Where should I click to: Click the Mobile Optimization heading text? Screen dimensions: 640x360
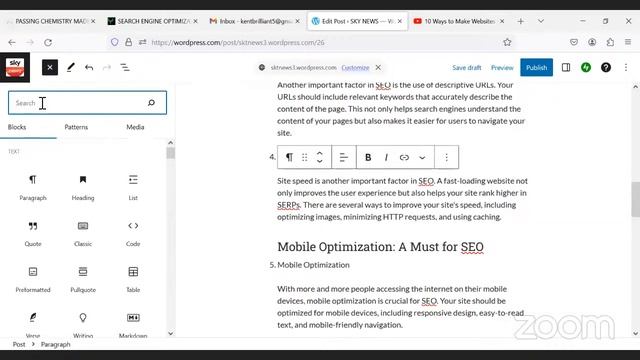click(x=380, y=247)
